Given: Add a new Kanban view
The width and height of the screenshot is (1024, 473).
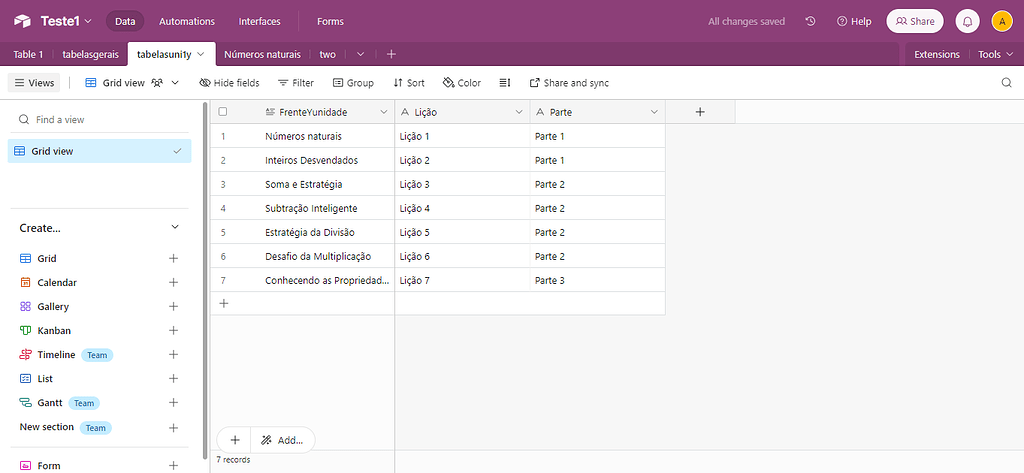Looking at the screenshot, I should coord(173,331).
